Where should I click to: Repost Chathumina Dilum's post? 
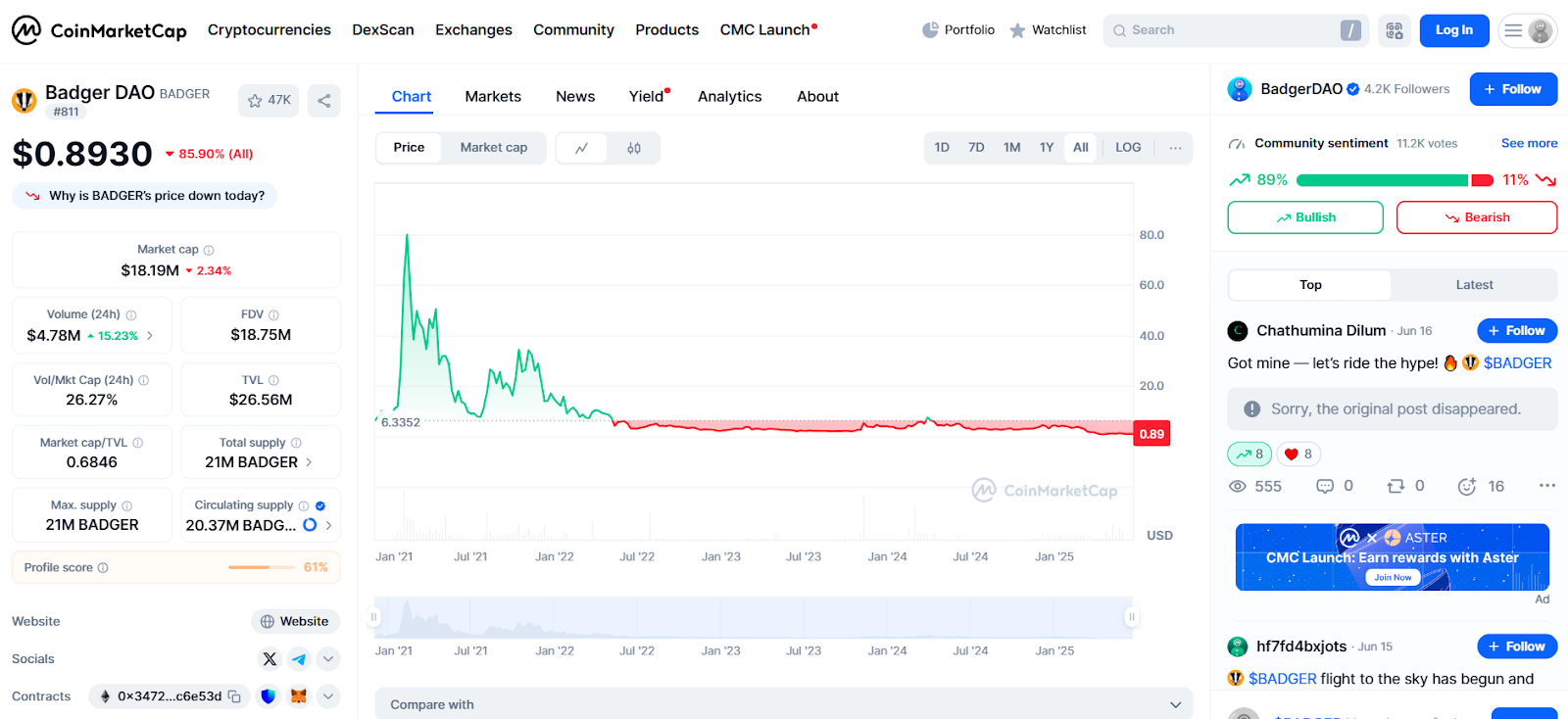(x=1396, y=487)
